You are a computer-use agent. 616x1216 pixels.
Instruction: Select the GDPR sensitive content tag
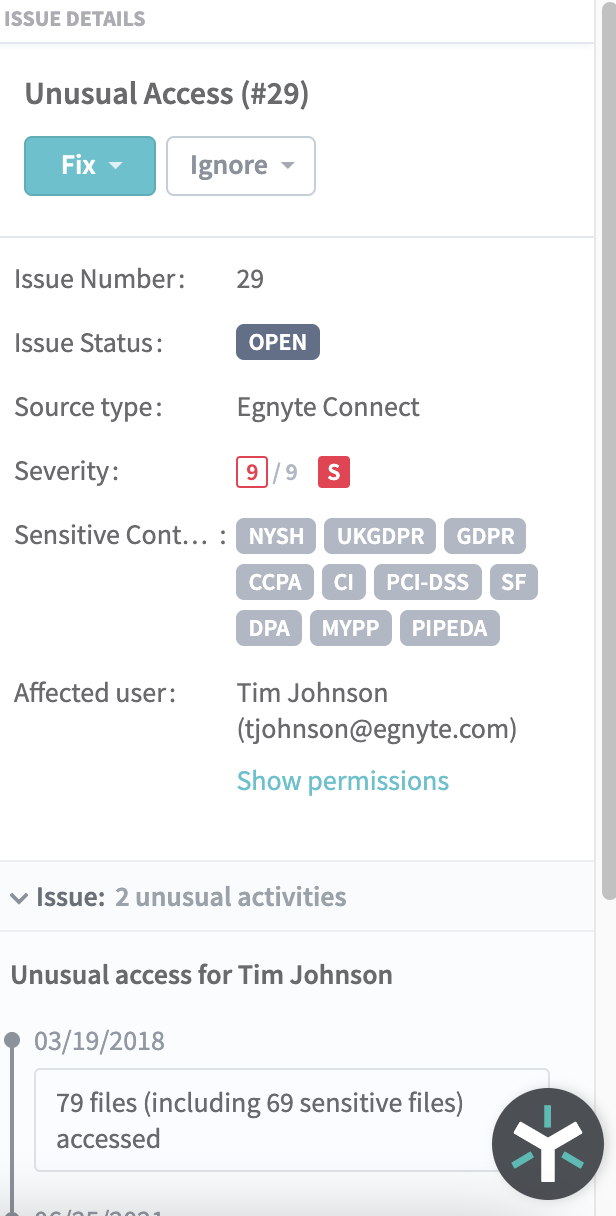click(x=485, y=536)
